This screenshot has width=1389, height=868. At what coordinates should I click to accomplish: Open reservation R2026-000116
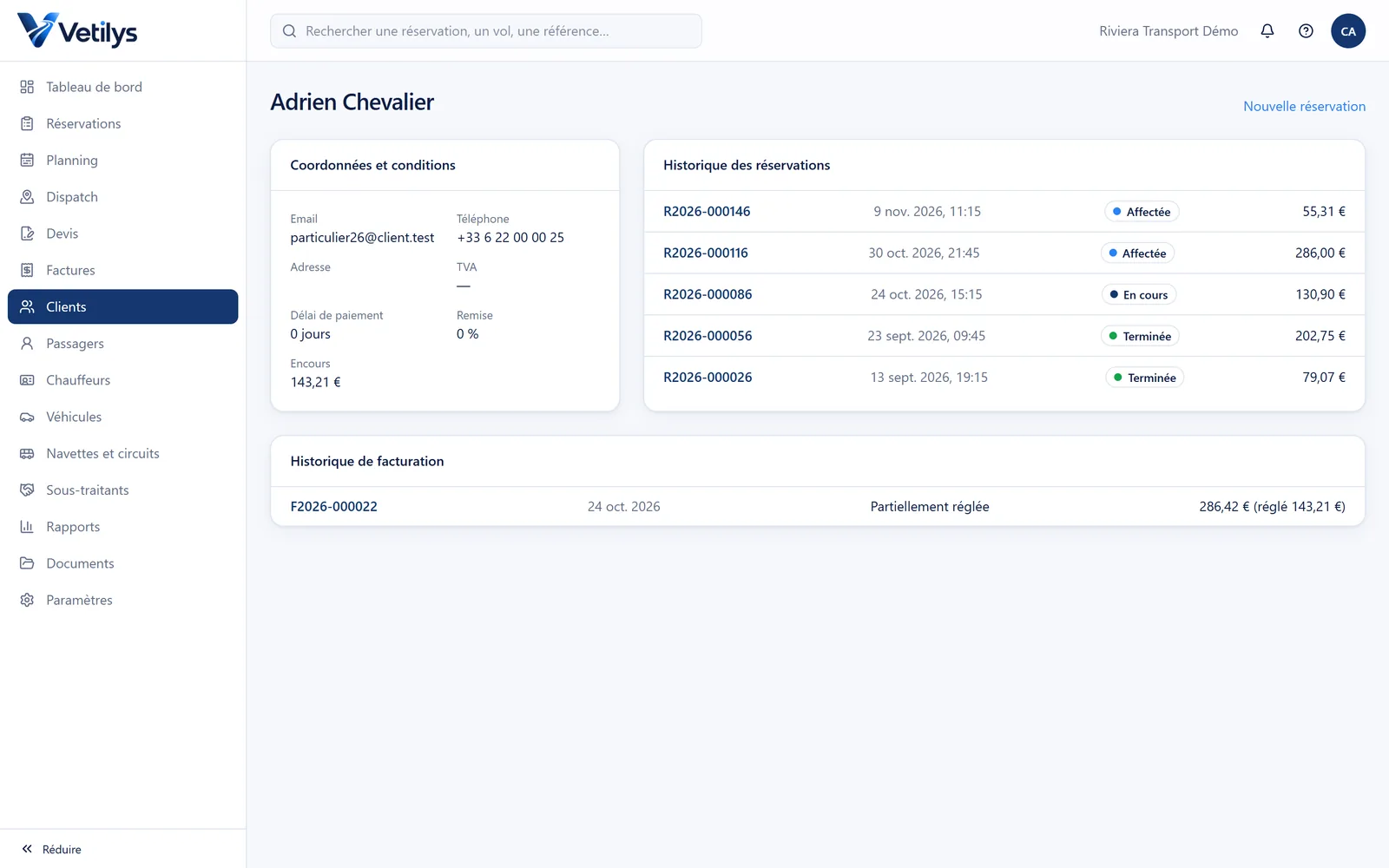pos(706,253)
